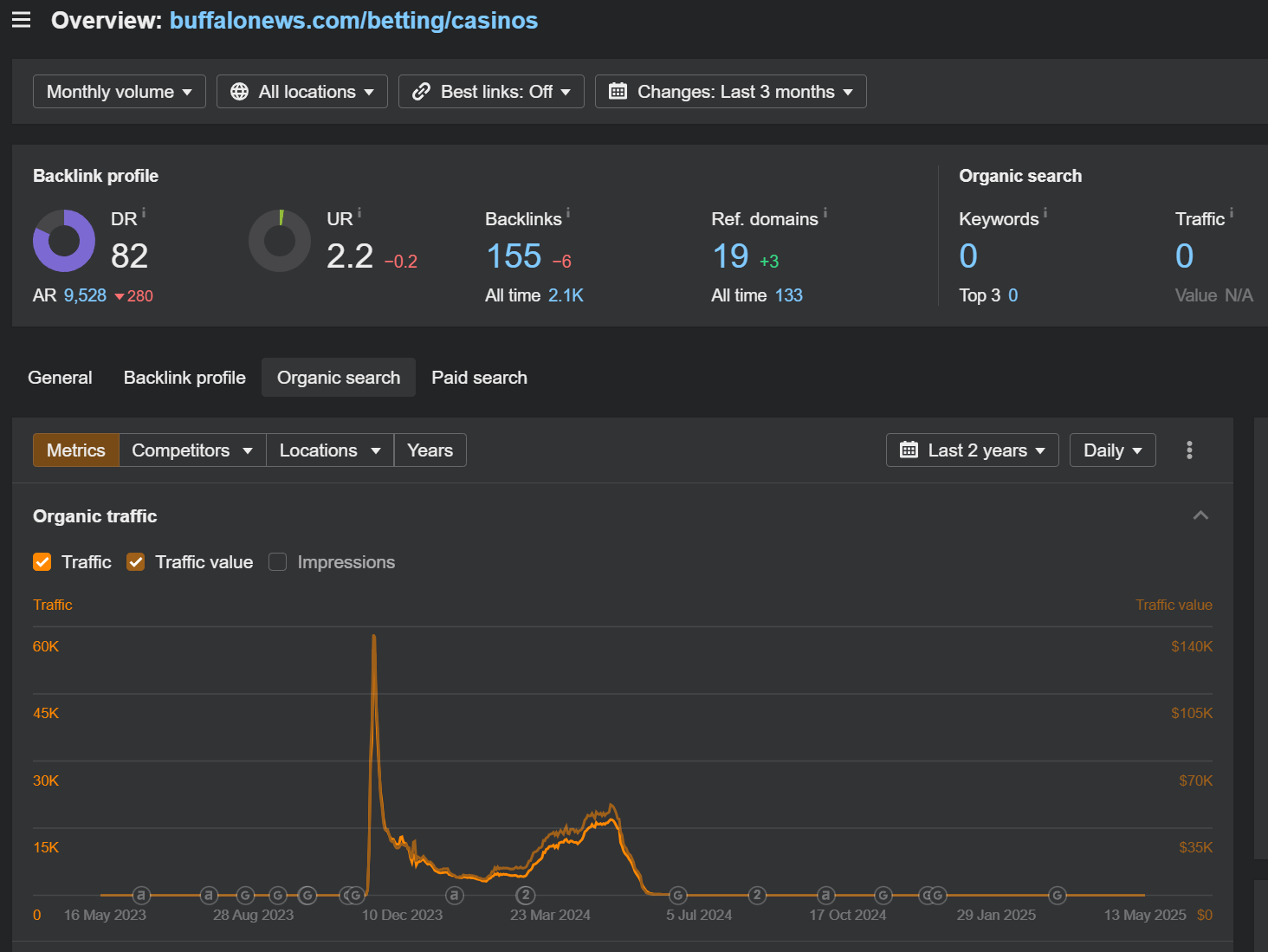Open the Last 2 years range dropdown
This screenshot has height=952, width=1268.
pos(973,450)
